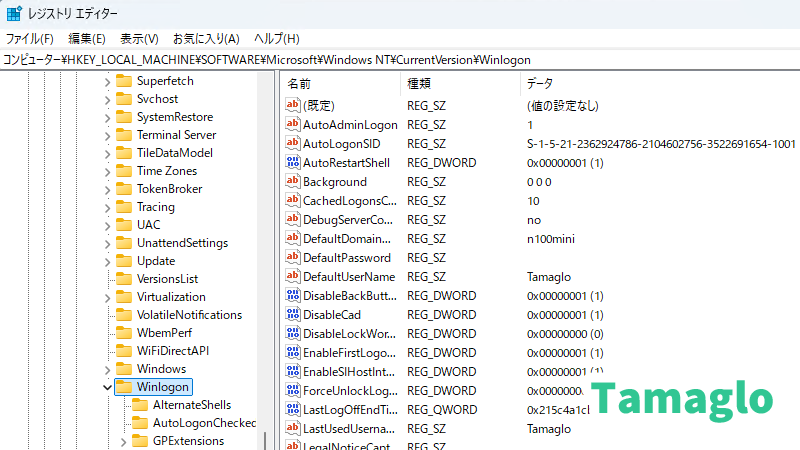Viewport: 800px width, 450px height.
Task: Expand the GPExtensions subkey
Action: click(123, 442)
